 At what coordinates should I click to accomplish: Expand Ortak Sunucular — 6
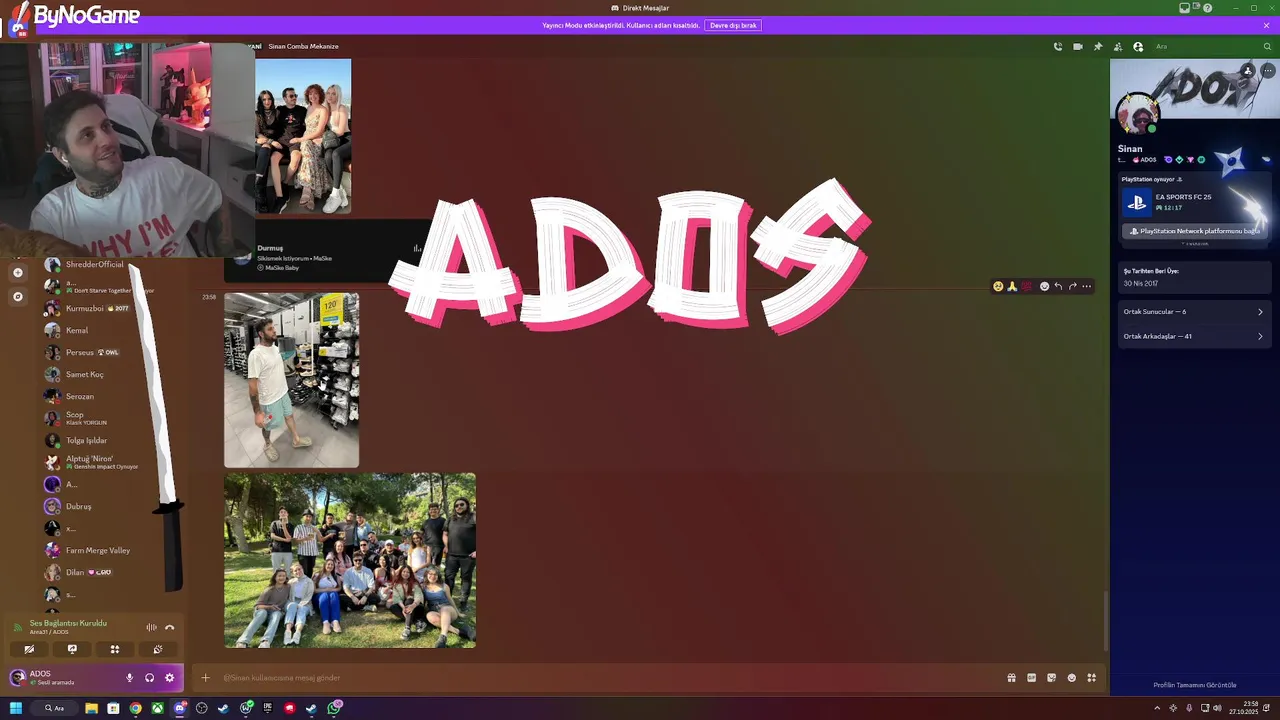(1193, 311)
